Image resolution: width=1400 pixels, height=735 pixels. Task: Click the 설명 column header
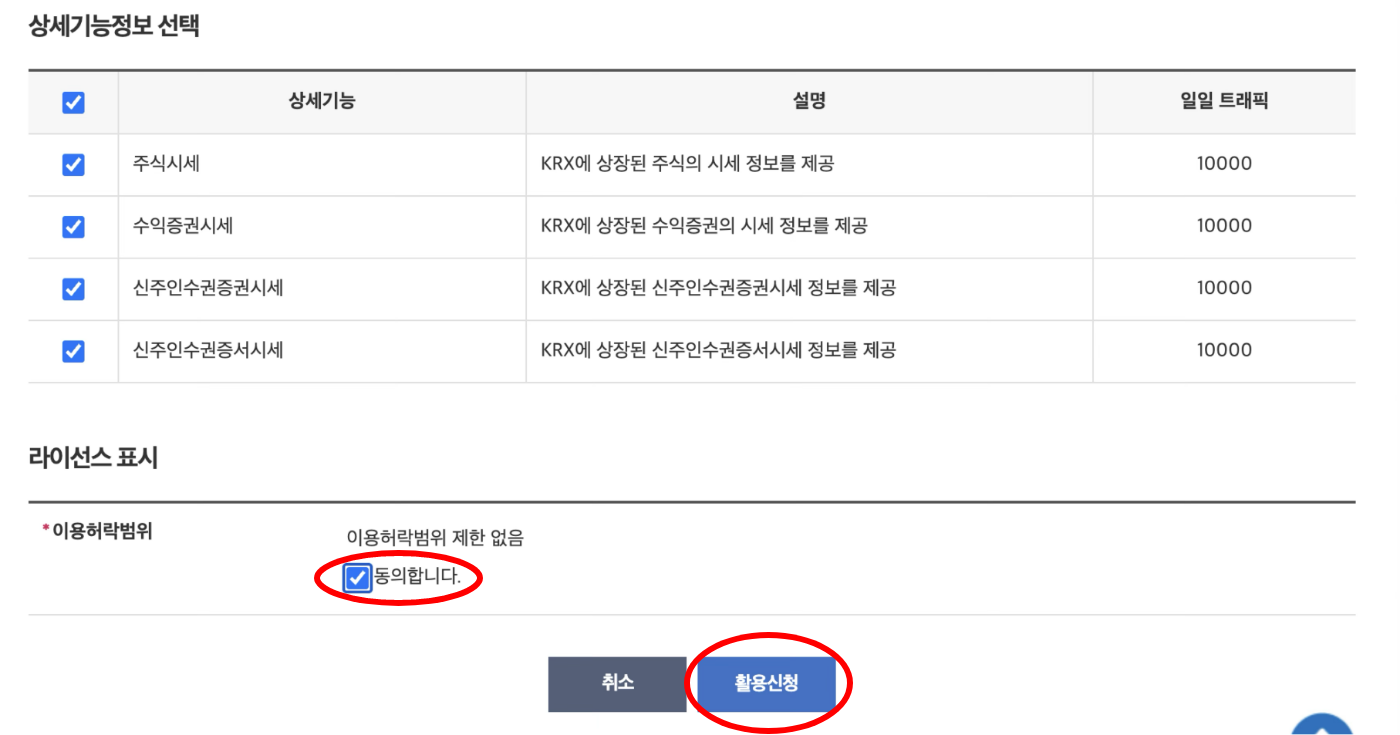tap(807, 101)
